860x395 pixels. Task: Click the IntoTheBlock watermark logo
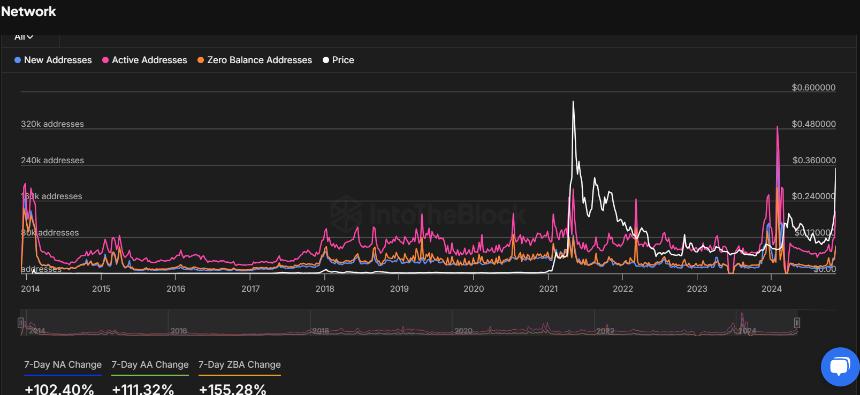pos(346,213)
